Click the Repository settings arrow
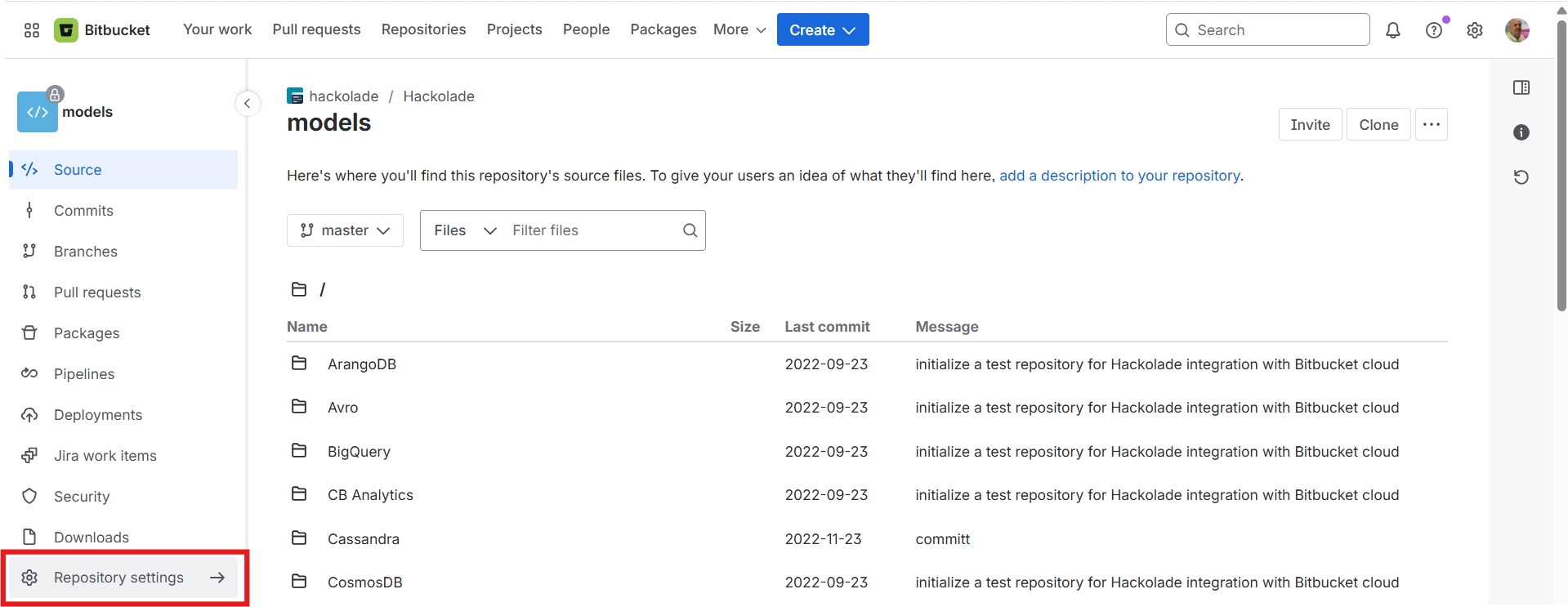 coord(217,578)
